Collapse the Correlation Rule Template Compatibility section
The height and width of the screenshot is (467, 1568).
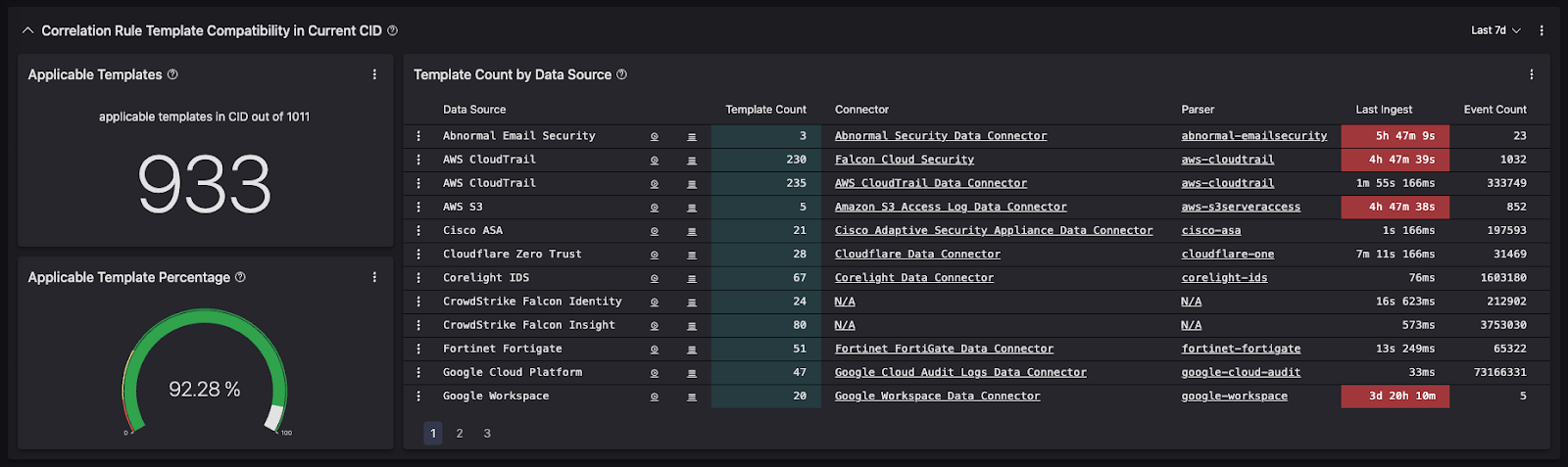(27, 30)
